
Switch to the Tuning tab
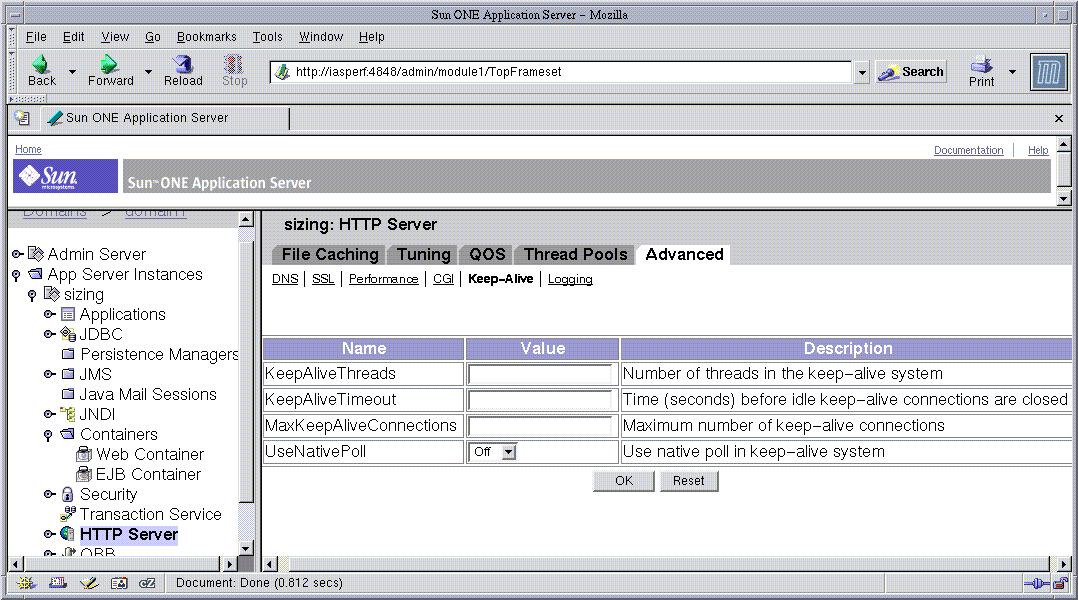pyautogui.click(x=424, y=254)
